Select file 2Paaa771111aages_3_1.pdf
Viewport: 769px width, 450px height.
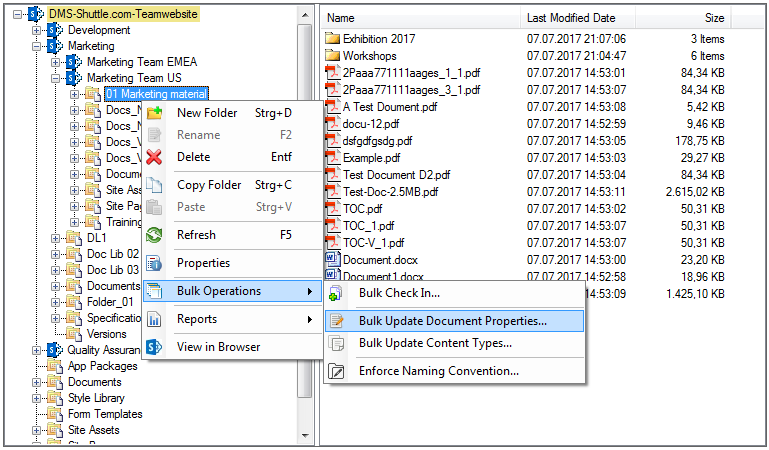[x=411, y=90]
